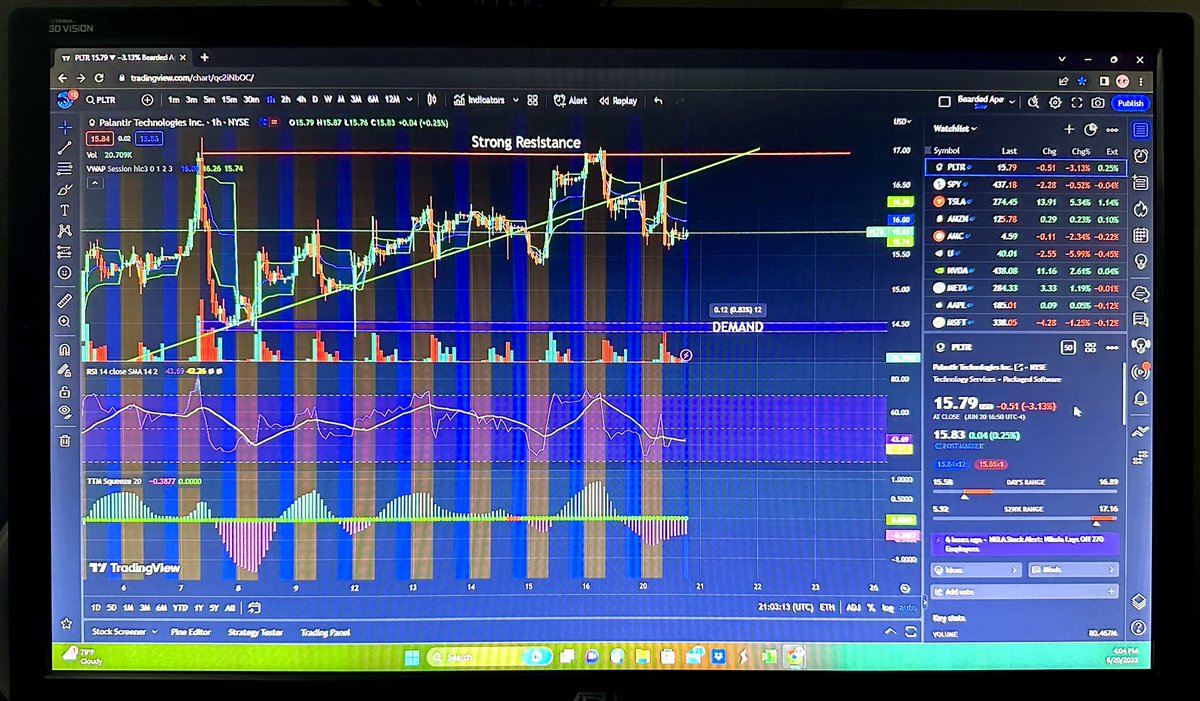Open the Stock Screener dropdown arrow

click(154, 632)
